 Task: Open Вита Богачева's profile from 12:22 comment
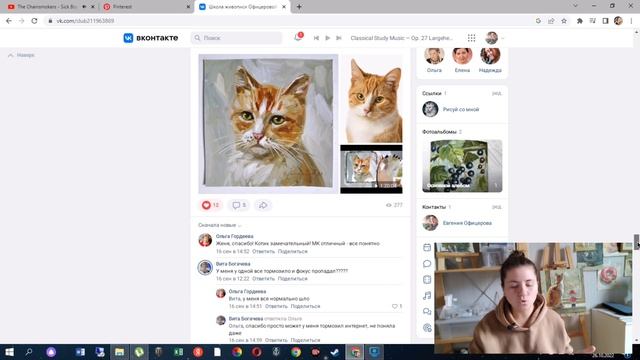pos(233,264)
